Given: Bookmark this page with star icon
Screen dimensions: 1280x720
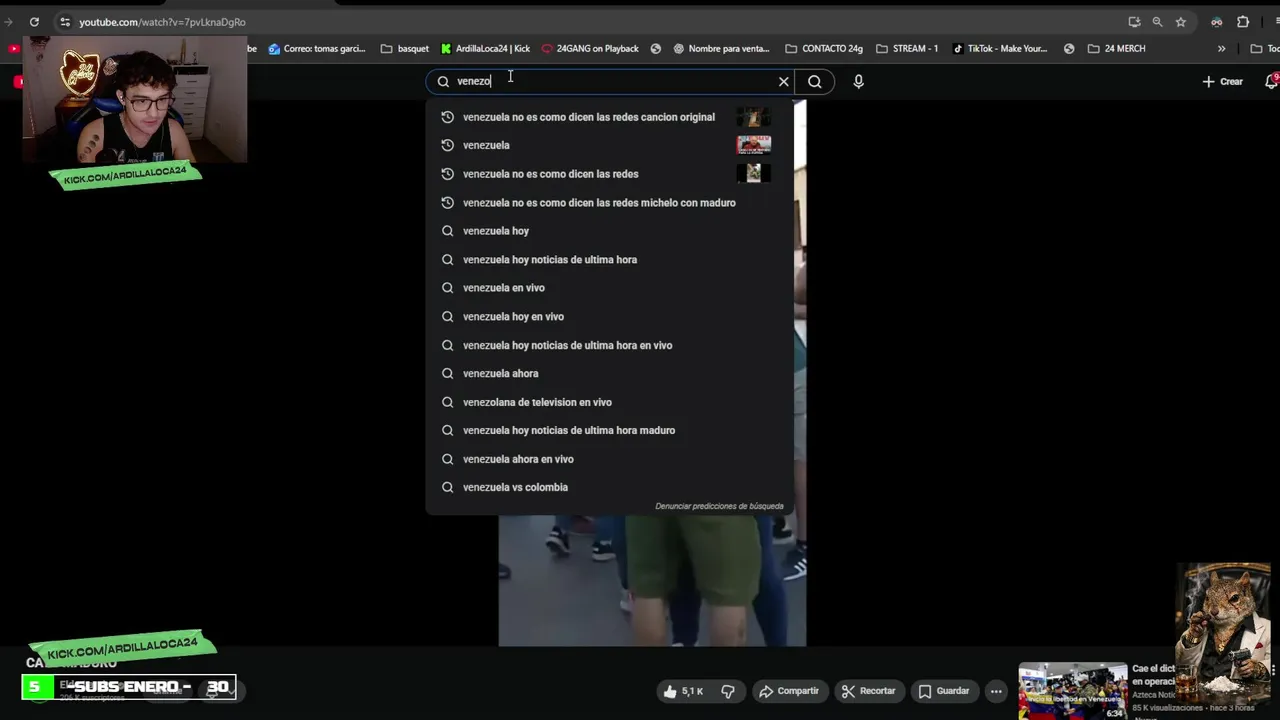Looking at the screenshot, I should point(1181,22).
